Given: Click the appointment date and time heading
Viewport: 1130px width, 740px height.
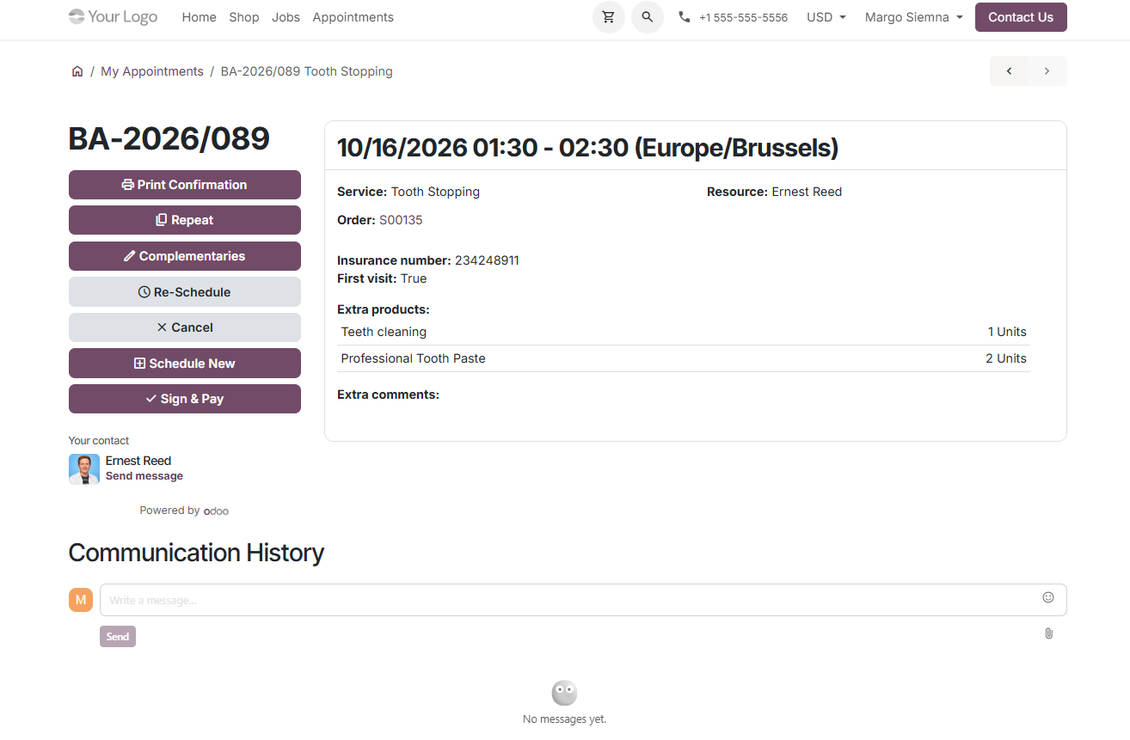Looking at the screenshot, I should [587, 148].
